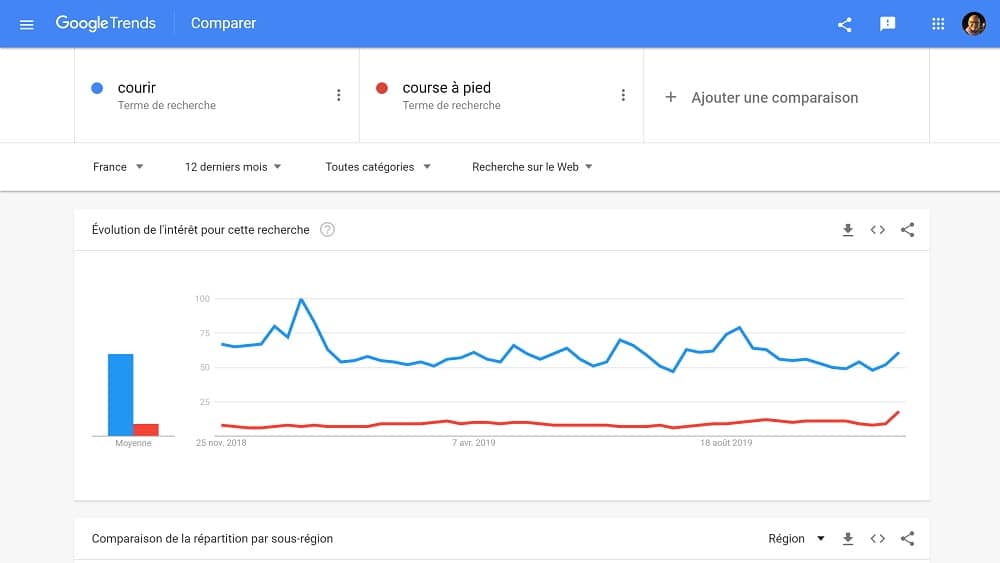
Task: Open the hamburger main menu
Action: 27,24
